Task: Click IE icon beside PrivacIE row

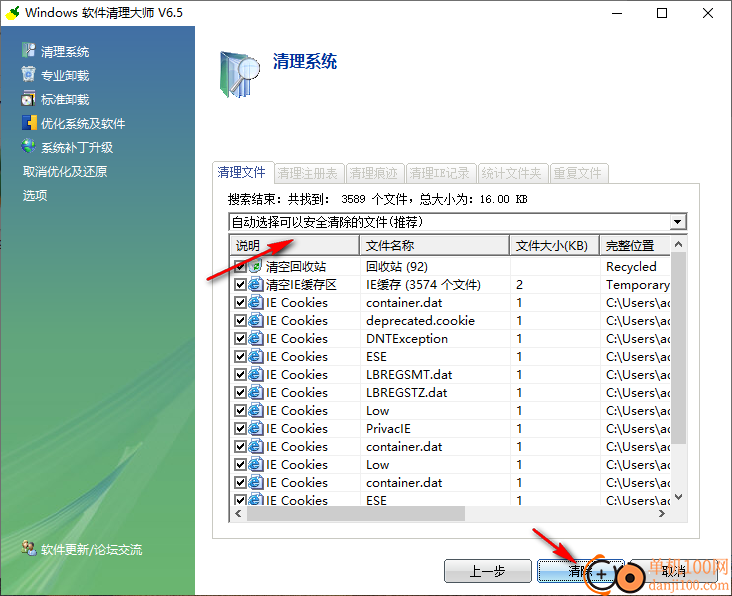Action: (x=255, y=428)
